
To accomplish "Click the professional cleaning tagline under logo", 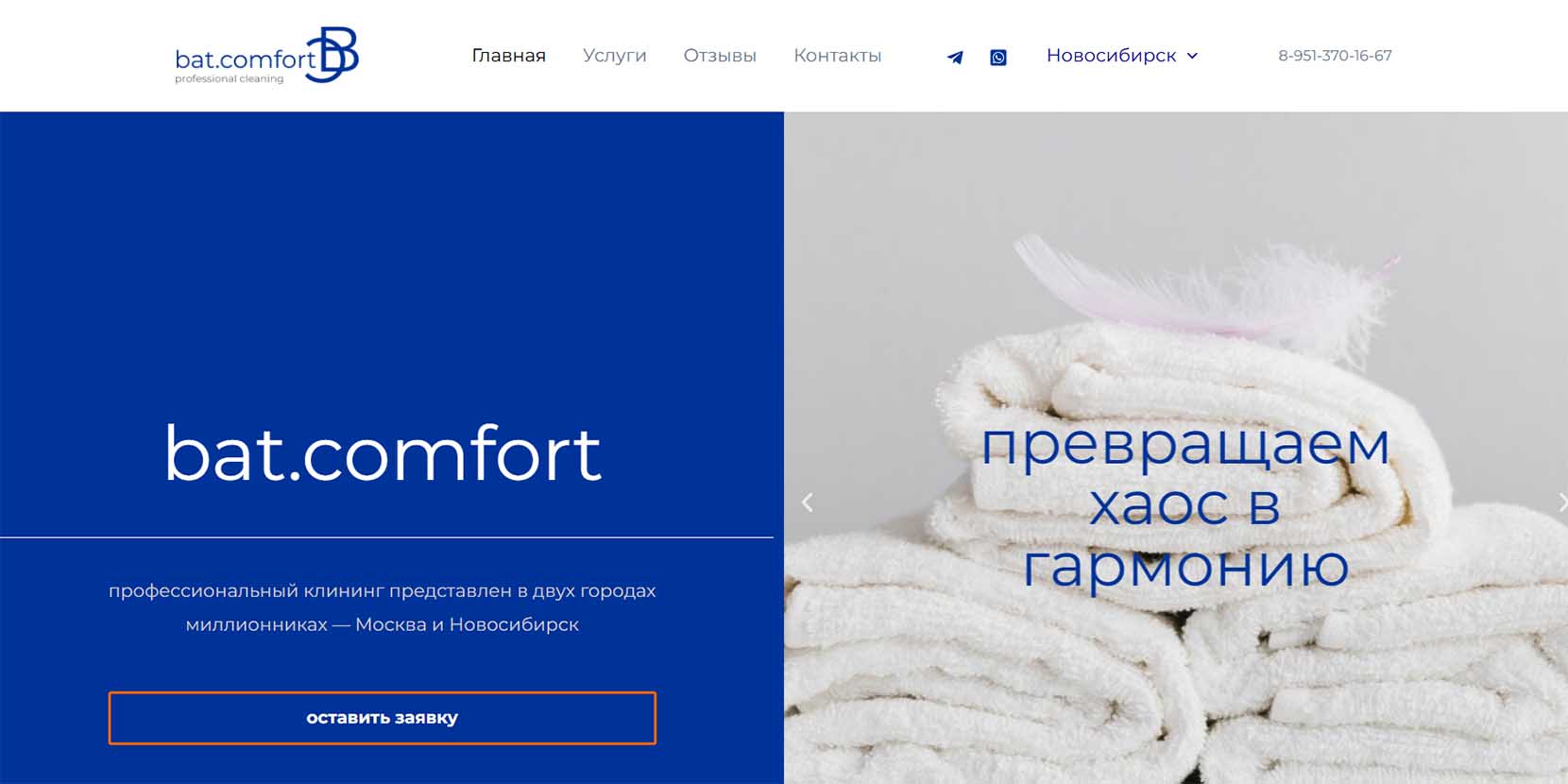I will tap(229, 79).
